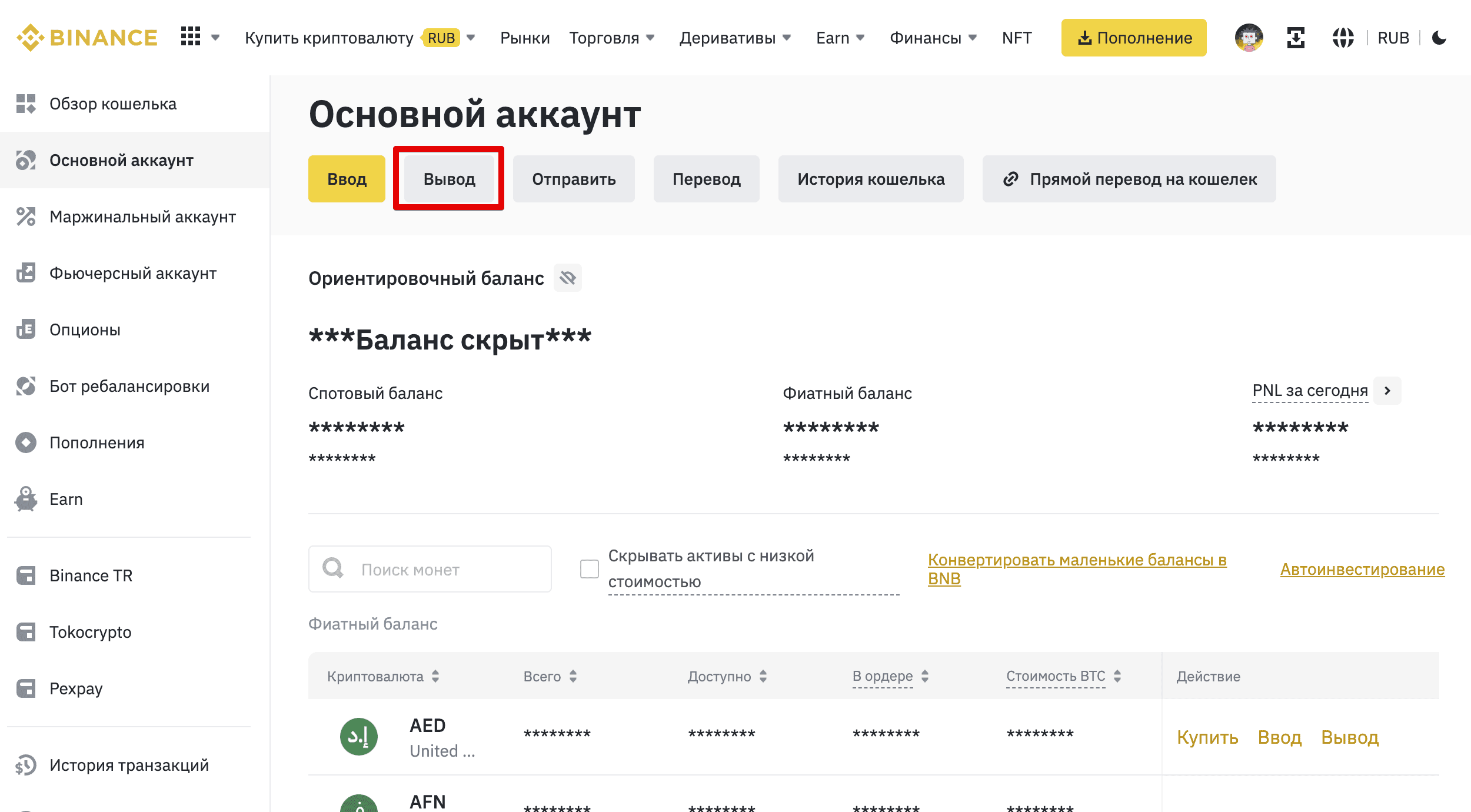Click the Binance TR sidebar icon

[x=26, y=575]
